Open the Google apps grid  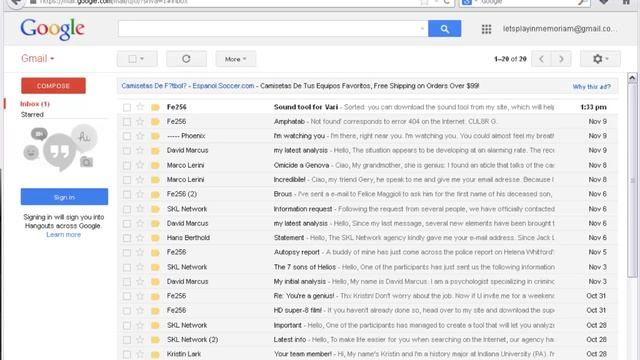click(486, 29)
